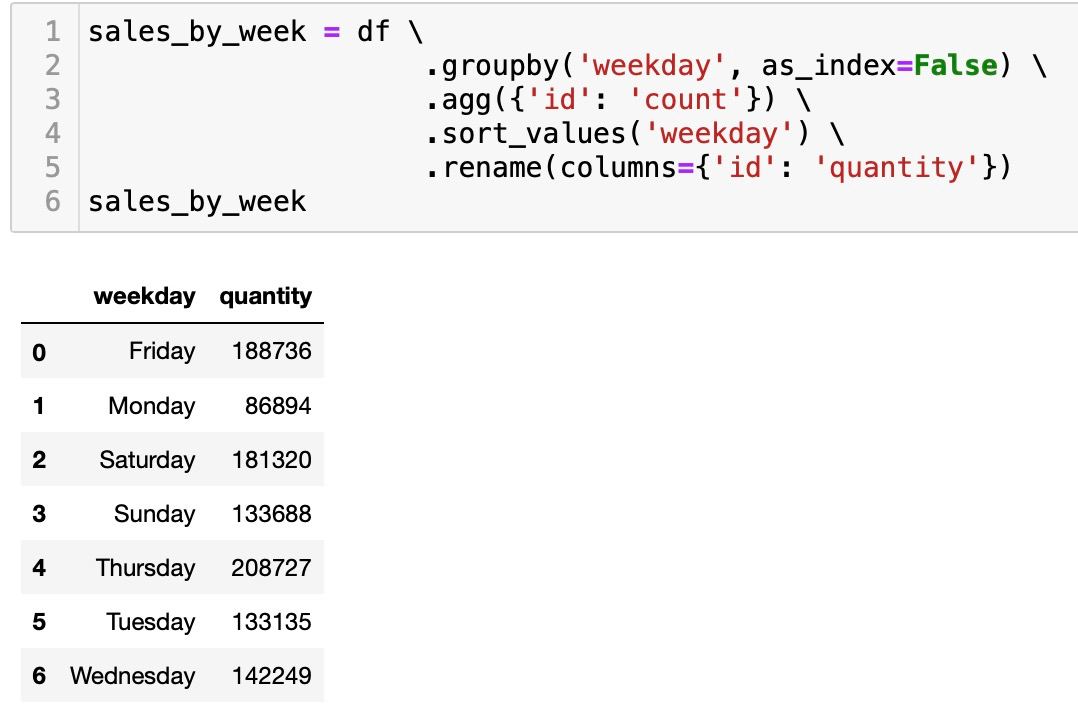The image size is (1078, 714).
Task: Select the 'Sunday' cell
Action: 155,513
